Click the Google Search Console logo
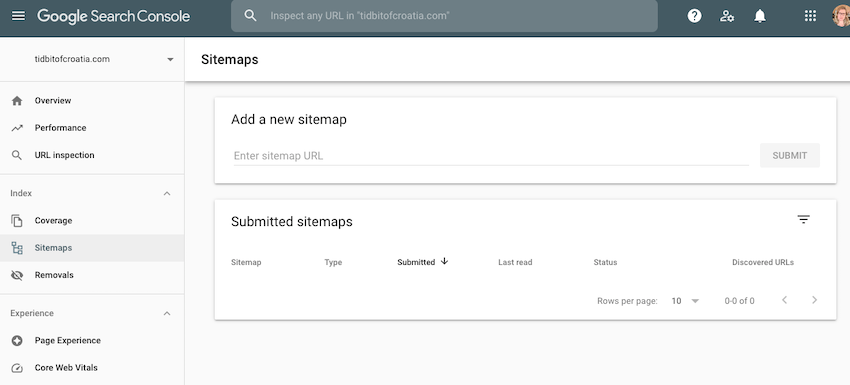This screenshot has height=385, width=850. [x=113, y=16]
